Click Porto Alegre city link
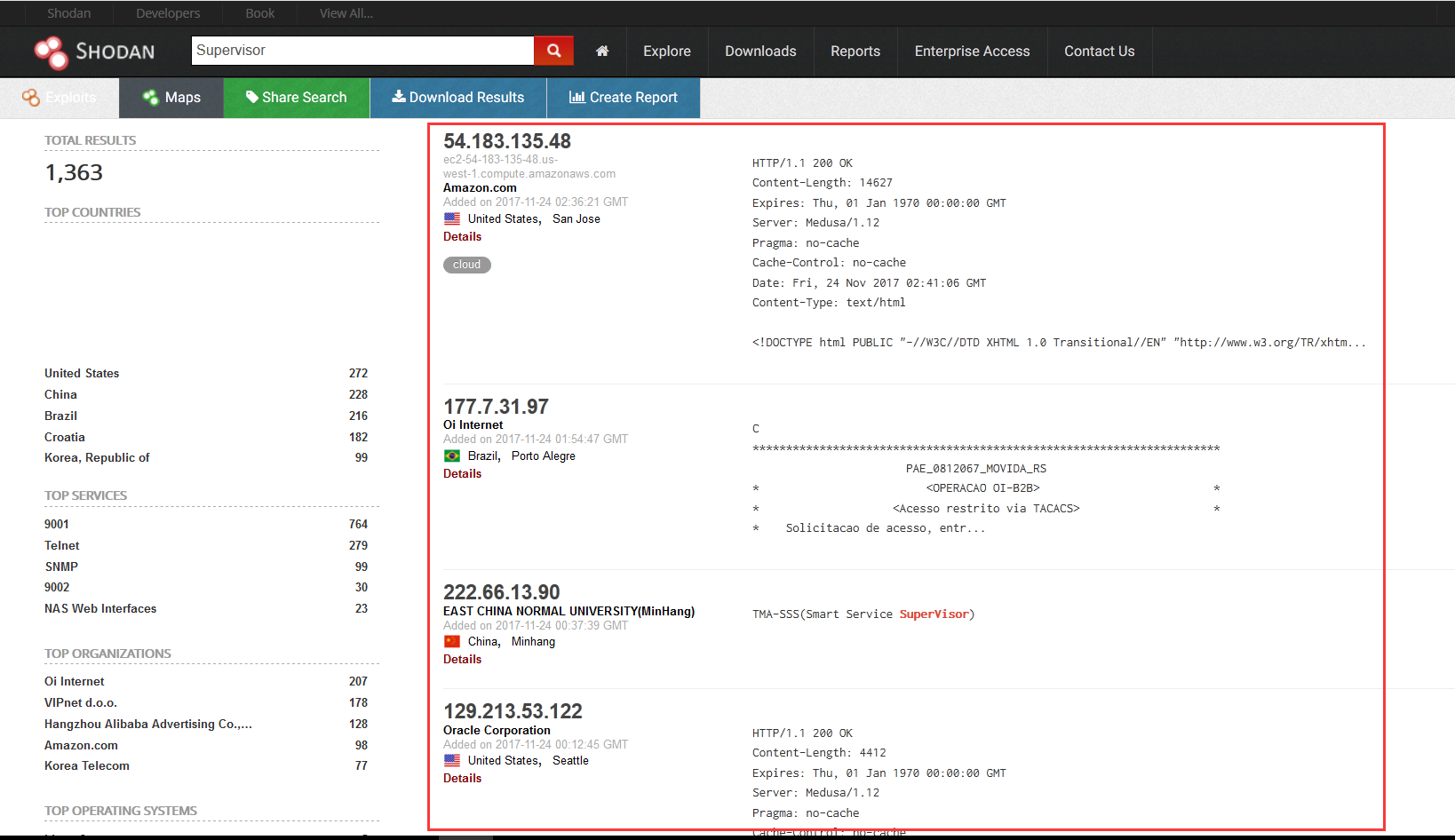 tap(544, 456)
